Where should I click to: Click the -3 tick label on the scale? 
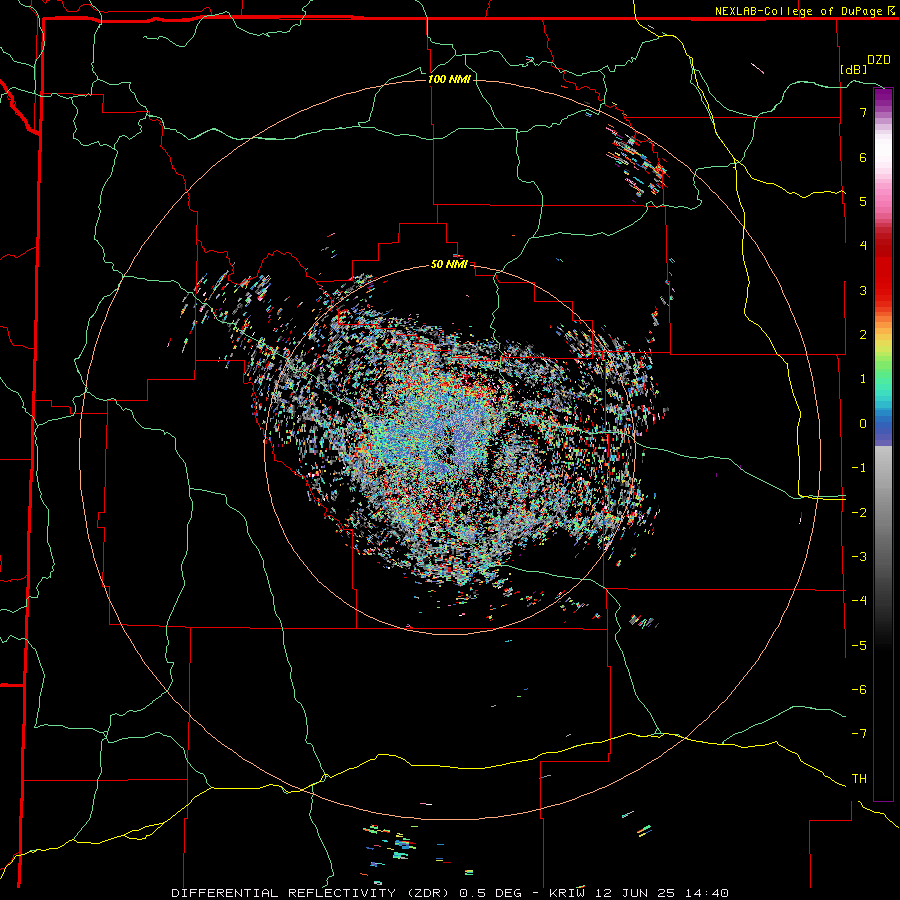pyautogui.click(x=859, y=557)
